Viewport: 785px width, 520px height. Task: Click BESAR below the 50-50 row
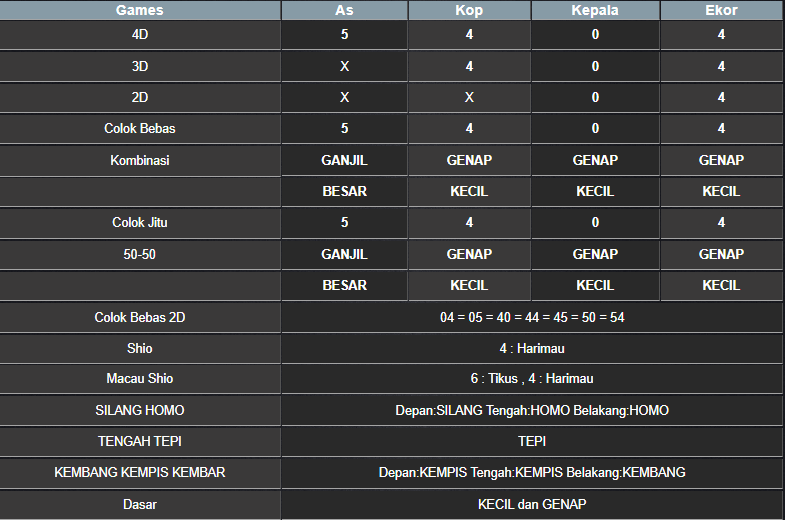(344, 285)
